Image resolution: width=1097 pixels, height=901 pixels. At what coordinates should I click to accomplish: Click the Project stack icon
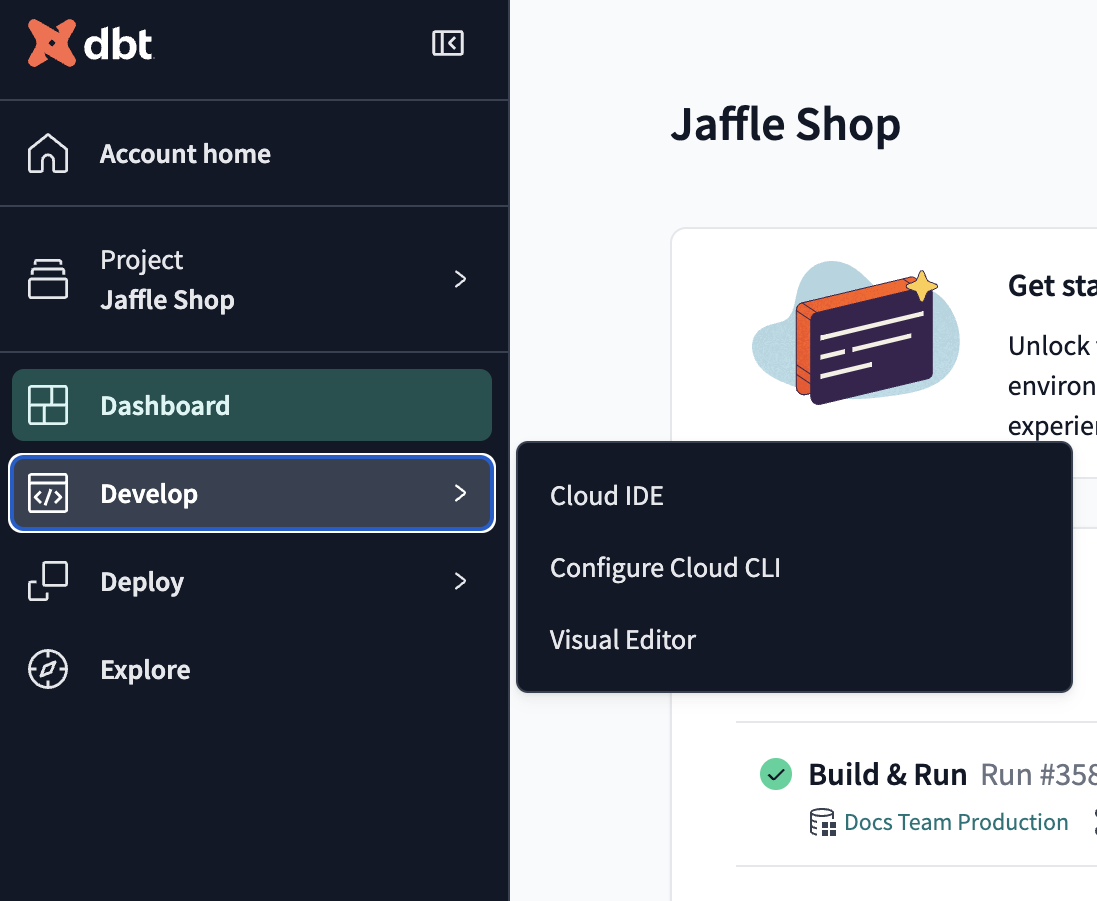[48, 279]
